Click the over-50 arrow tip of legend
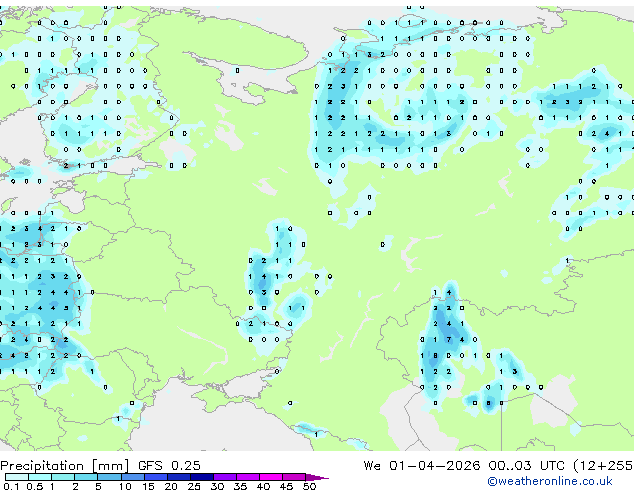This screenshot has height=490, width=634. 317,477
